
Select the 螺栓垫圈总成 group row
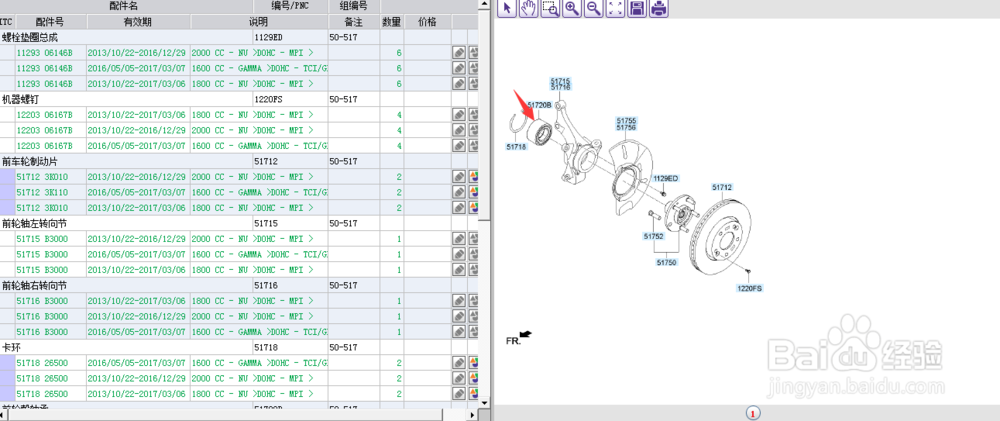pyautogui.click(x=239, y=38)
